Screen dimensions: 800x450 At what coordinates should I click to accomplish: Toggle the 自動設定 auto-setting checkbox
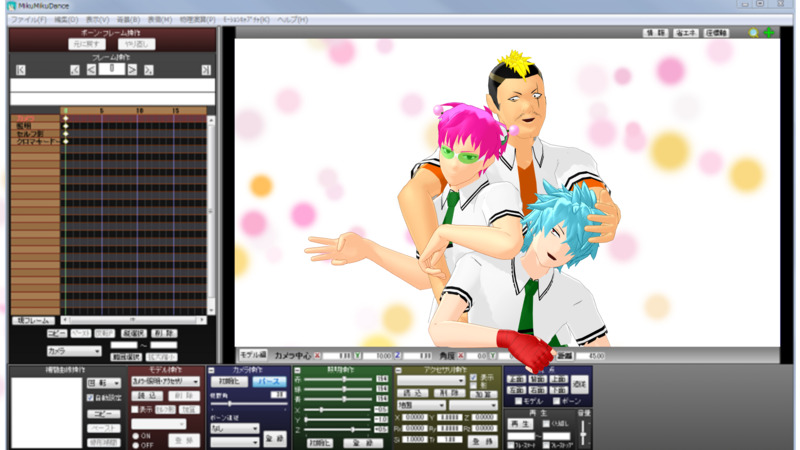point(90,397)
